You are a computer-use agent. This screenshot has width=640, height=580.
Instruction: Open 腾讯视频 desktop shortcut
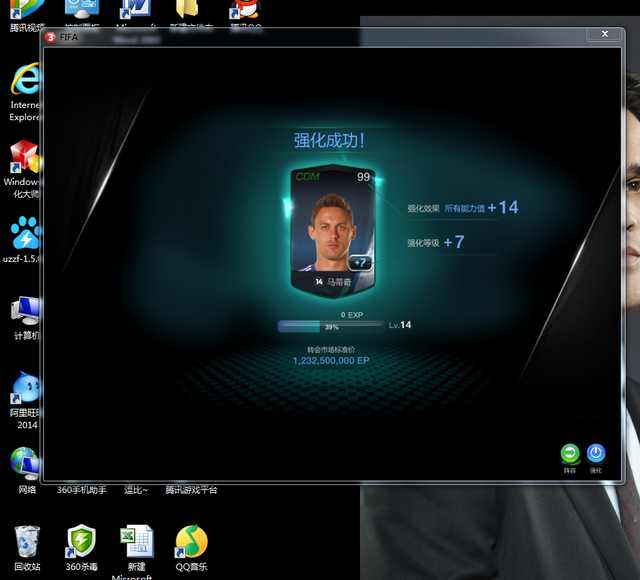(27, 16)
